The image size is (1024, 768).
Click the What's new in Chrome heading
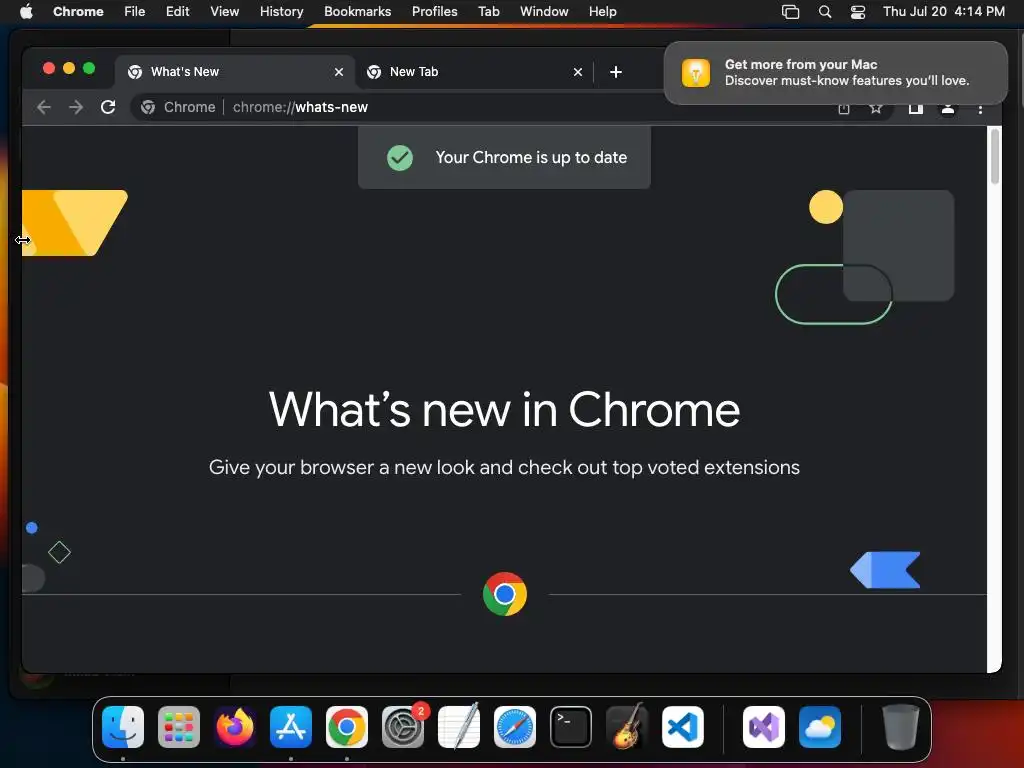tap(504, 410)
